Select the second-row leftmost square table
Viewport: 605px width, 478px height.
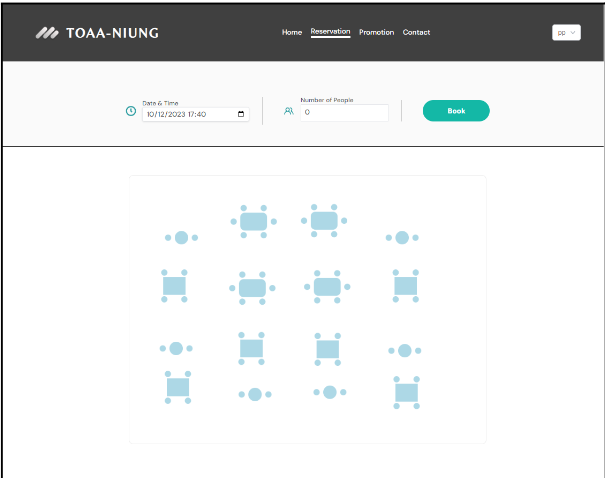pos(174,286)
